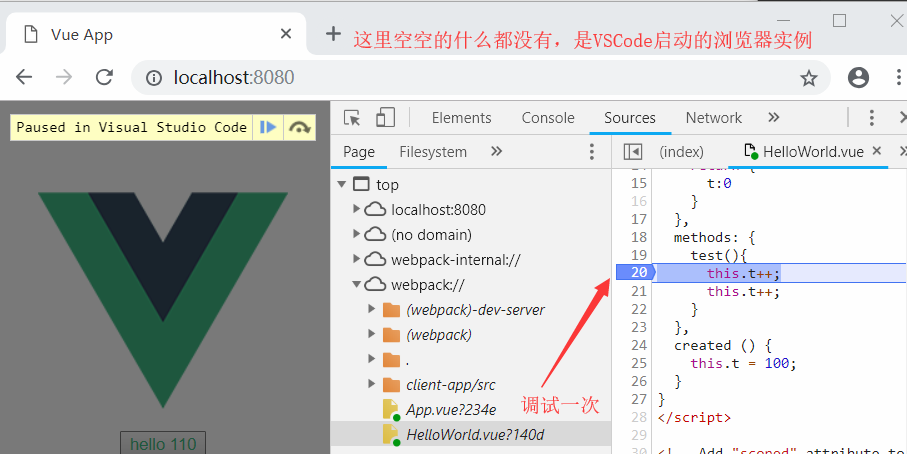The image size is (907, 454).
Task: Select the Vue App browser tab
Action: pos(155,34)
